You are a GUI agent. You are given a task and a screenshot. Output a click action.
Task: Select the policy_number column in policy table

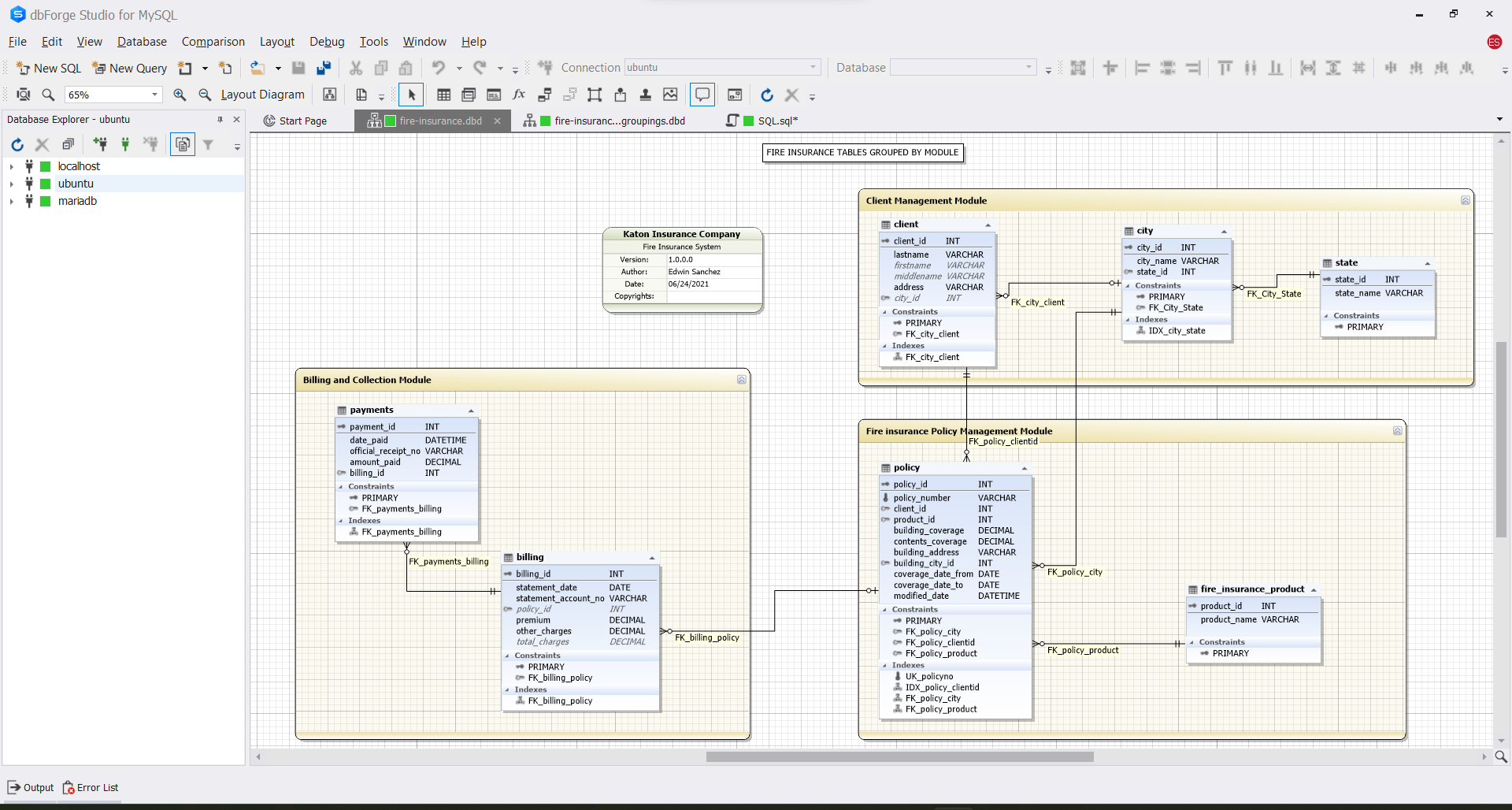point(956,498)
